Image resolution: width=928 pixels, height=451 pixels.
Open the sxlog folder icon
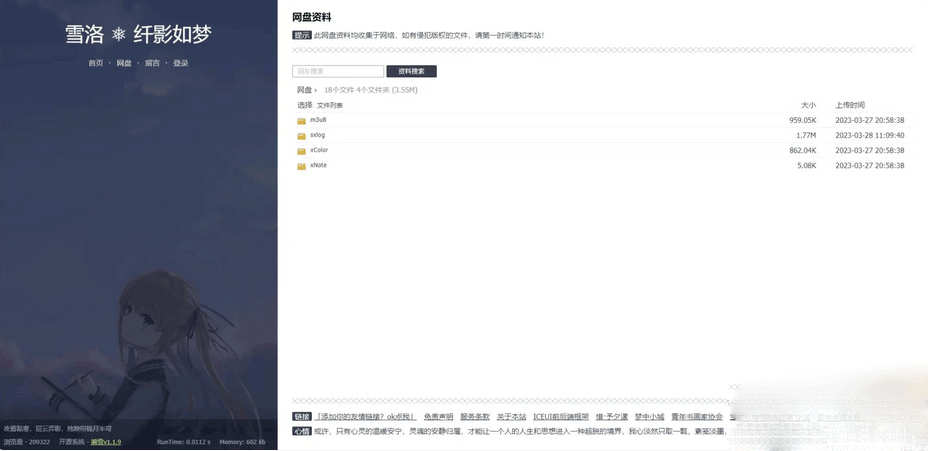tap(301, 136)
